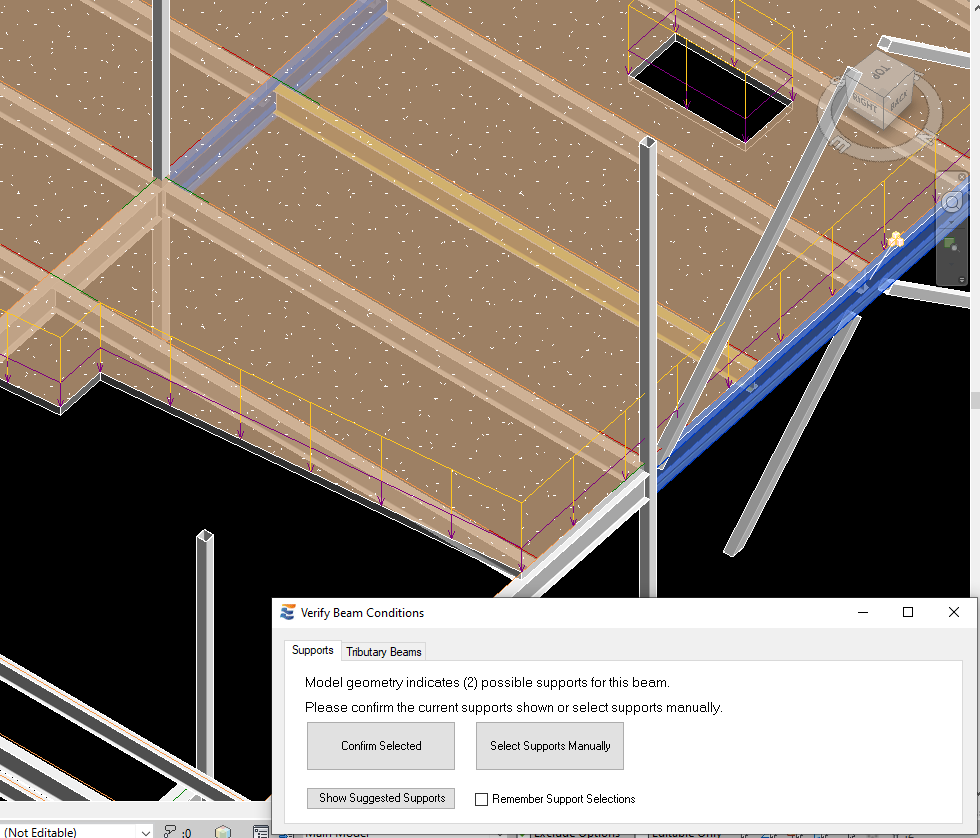Click the TOP face of the ViewCube
This screenshot has height=838, width=980.
pos(880,73)
